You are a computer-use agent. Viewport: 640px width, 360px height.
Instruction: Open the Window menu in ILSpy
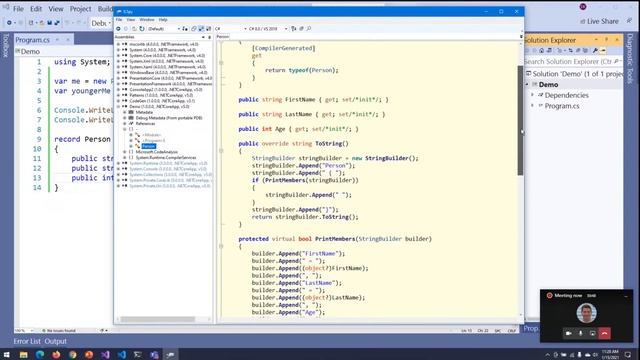(x=147, y=20)
